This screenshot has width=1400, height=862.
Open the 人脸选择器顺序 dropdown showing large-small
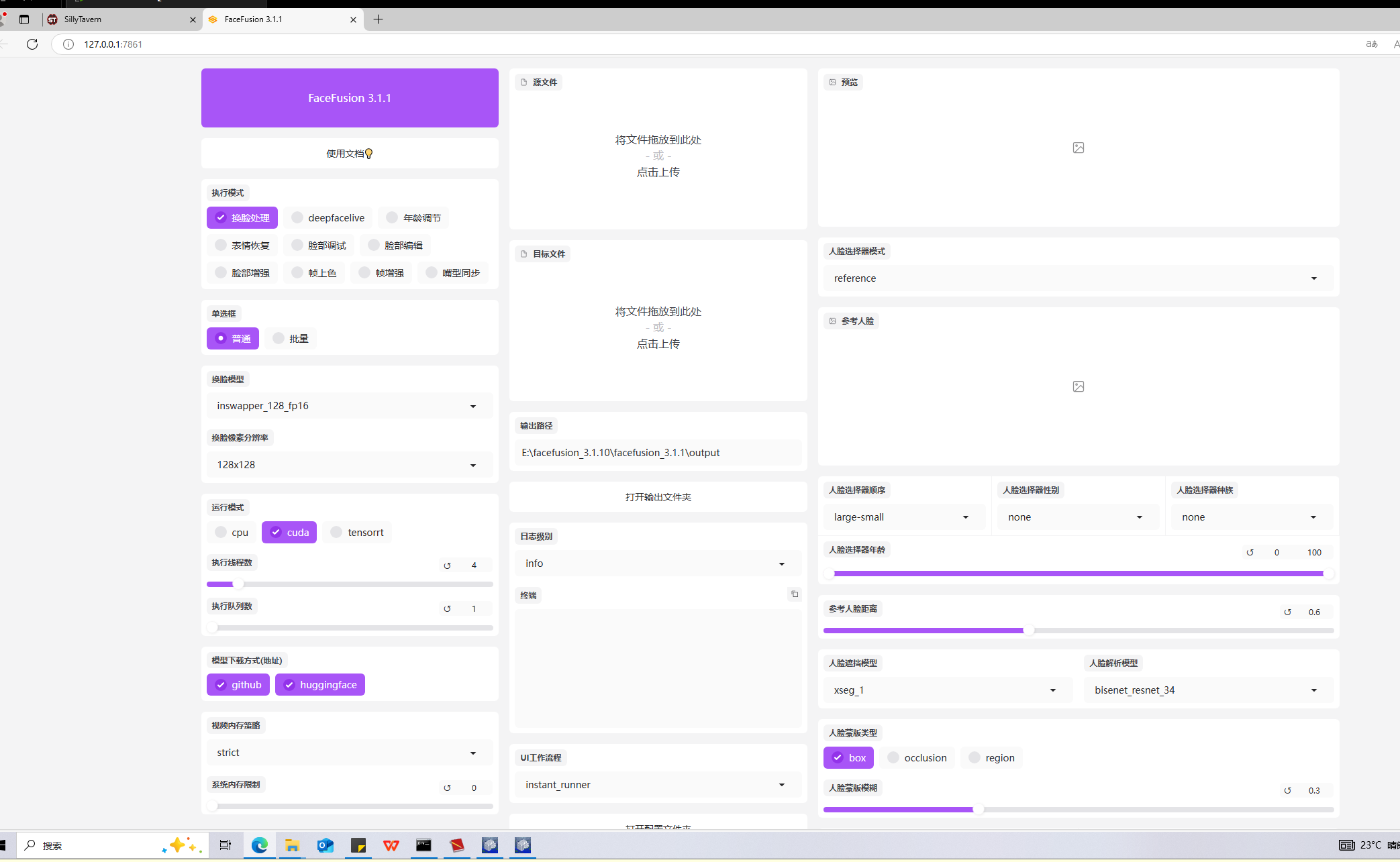point(905,517)
